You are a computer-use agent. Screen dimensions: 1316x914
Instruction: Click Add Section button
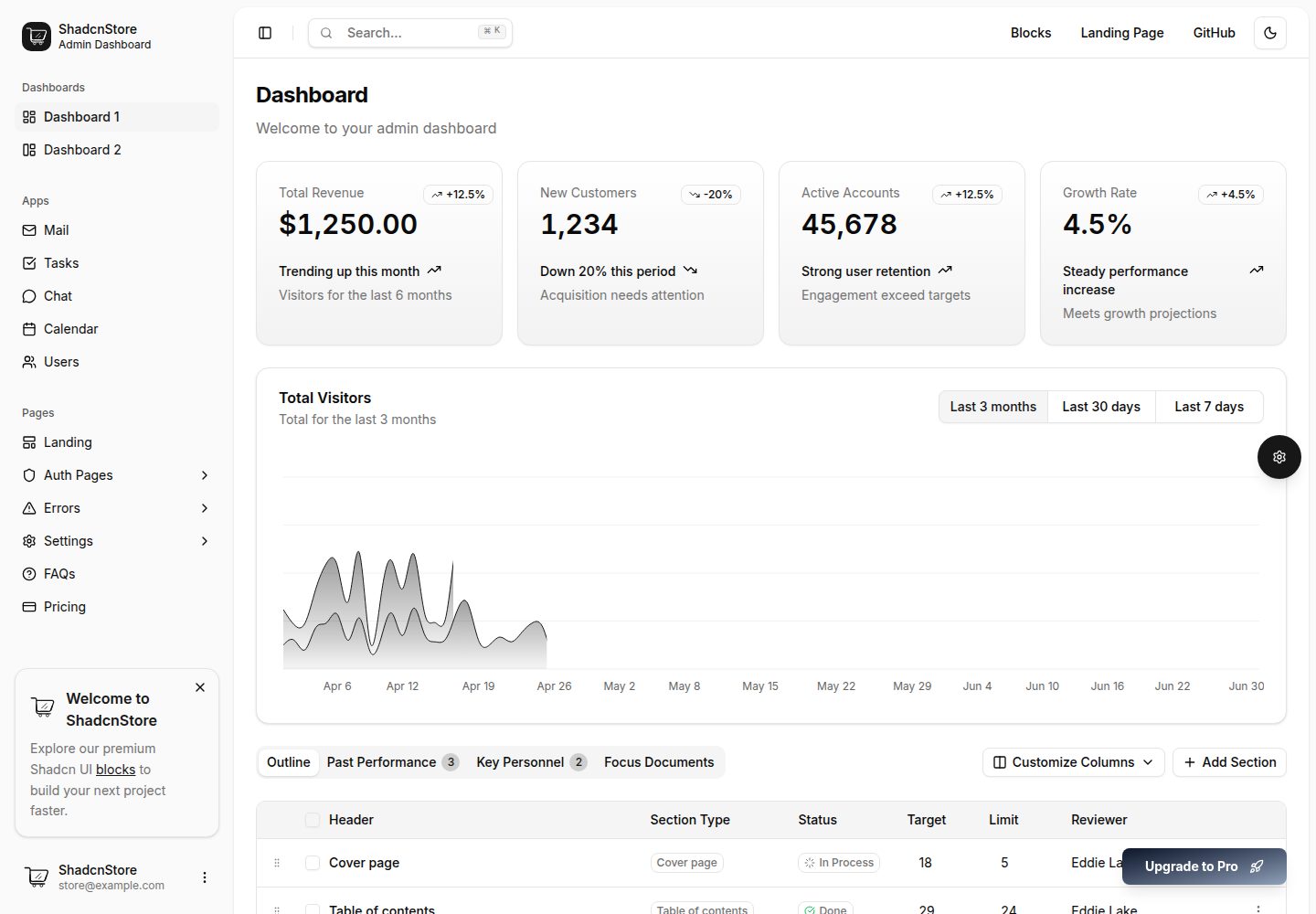click(x=1229, y=762)
